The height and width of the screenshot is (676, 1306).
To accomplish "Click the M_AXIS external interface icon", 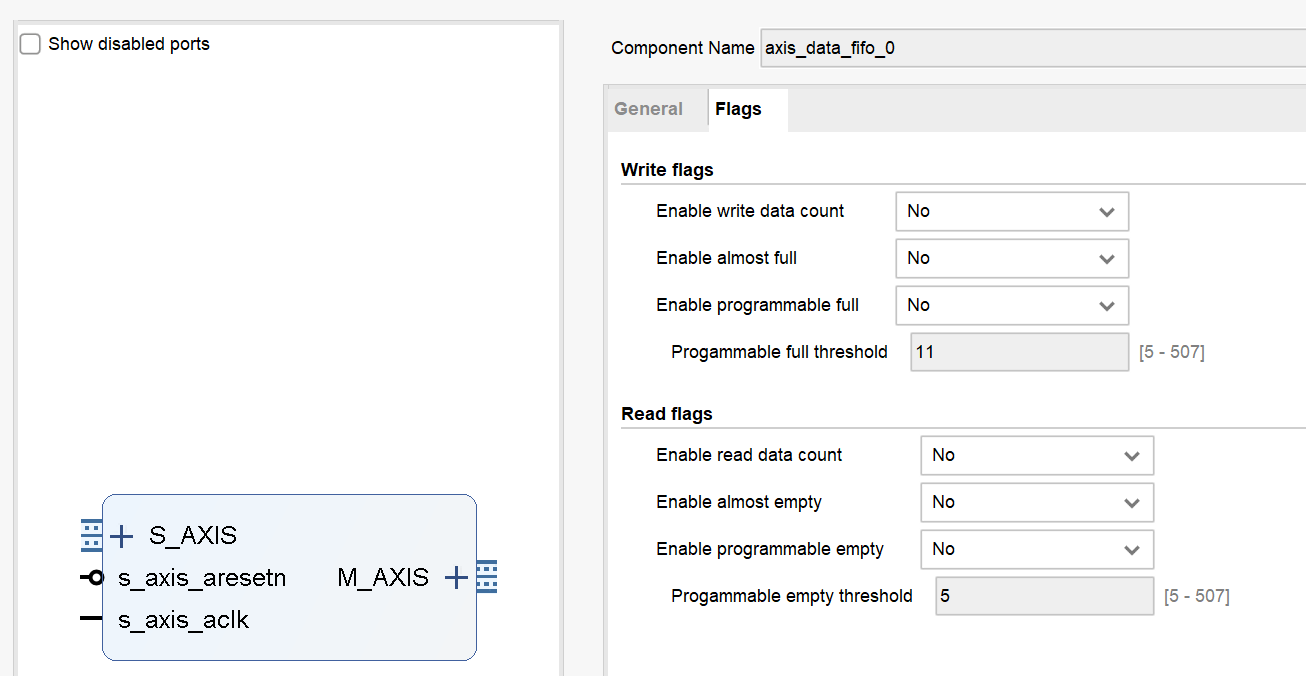I will (x=486, y=576).
